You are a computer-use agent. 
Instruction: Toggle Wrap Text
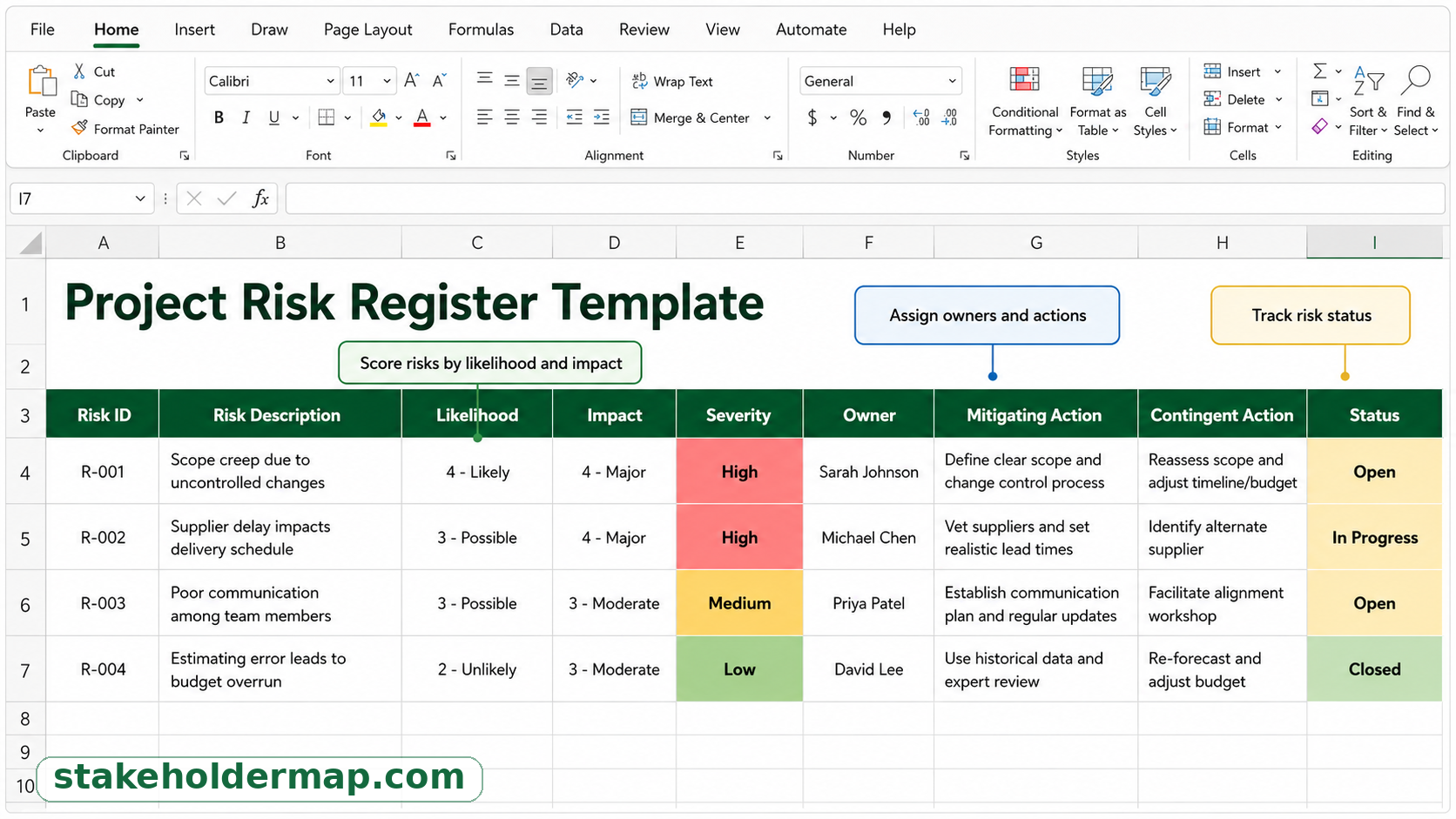tap(671, 81)
